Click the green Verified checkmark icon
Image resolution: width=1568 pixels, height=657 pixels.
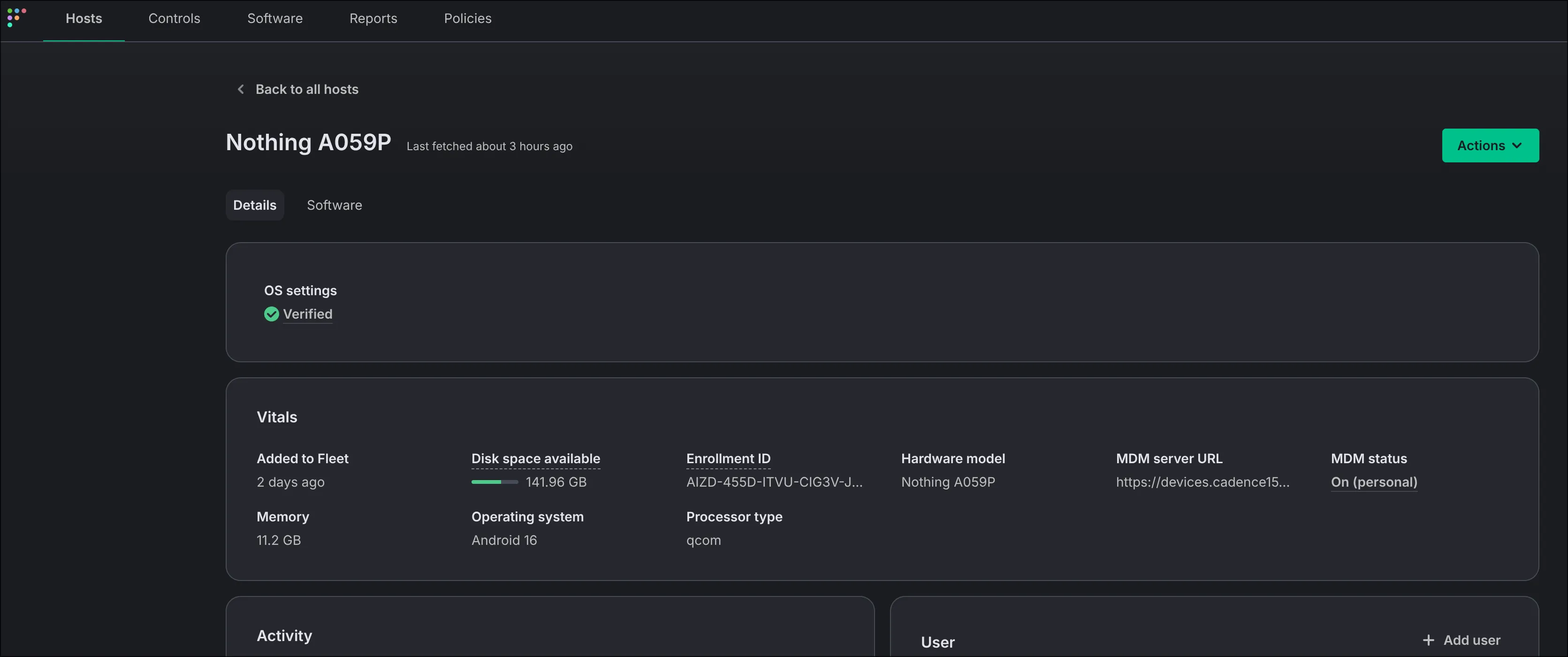point(272,314)
